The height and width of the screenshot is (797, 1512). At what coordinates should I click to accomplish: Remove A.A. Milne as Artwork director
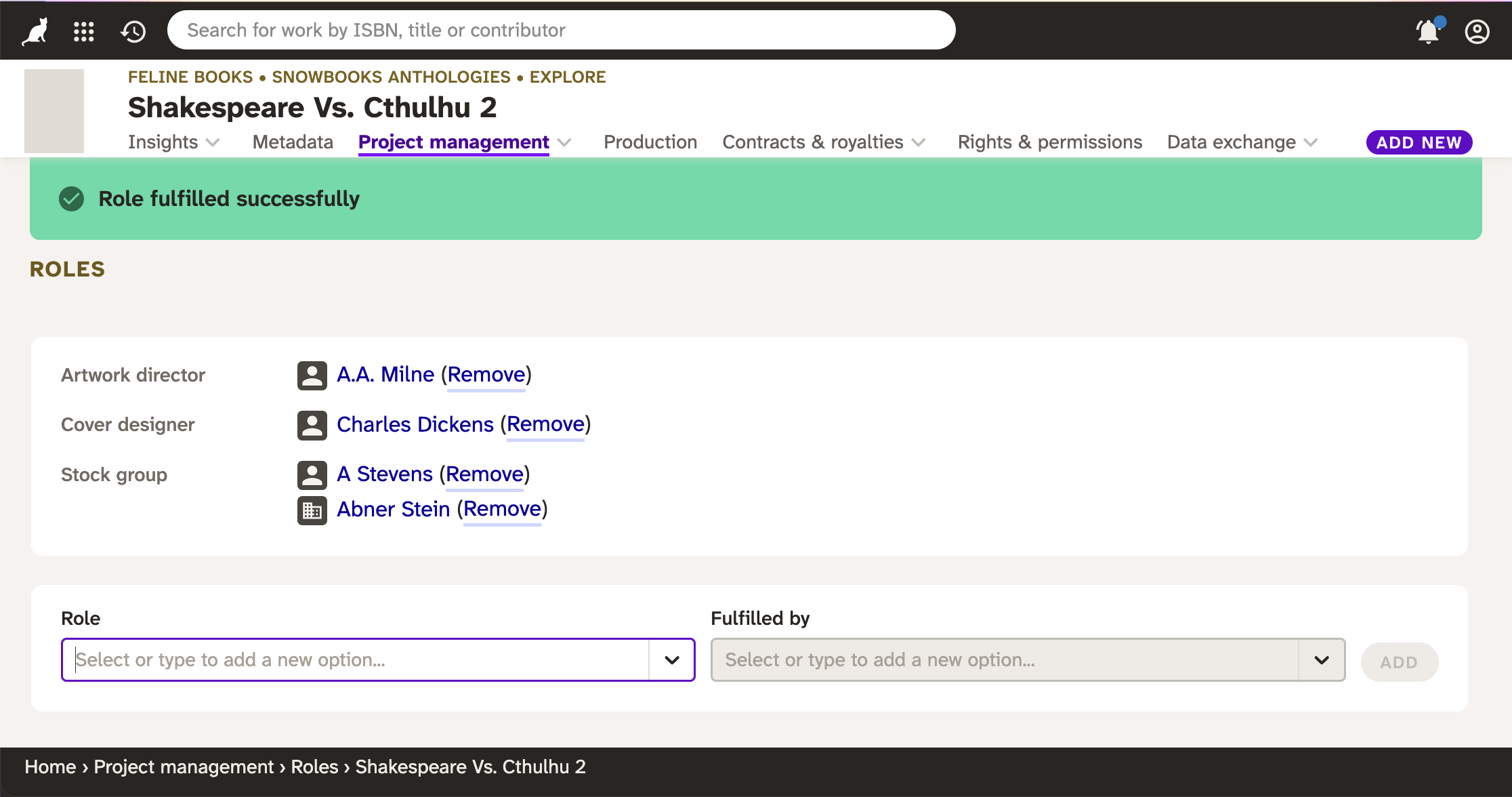pos(486,374)
